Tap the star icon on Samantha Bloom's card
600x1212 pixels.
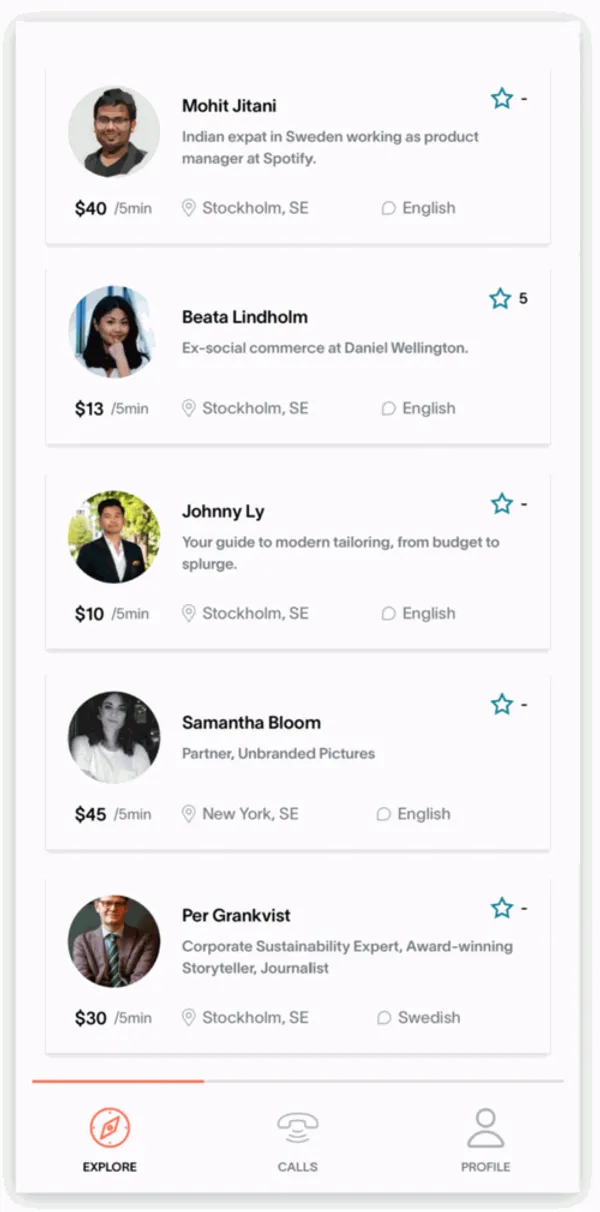[x=502, y=704]
